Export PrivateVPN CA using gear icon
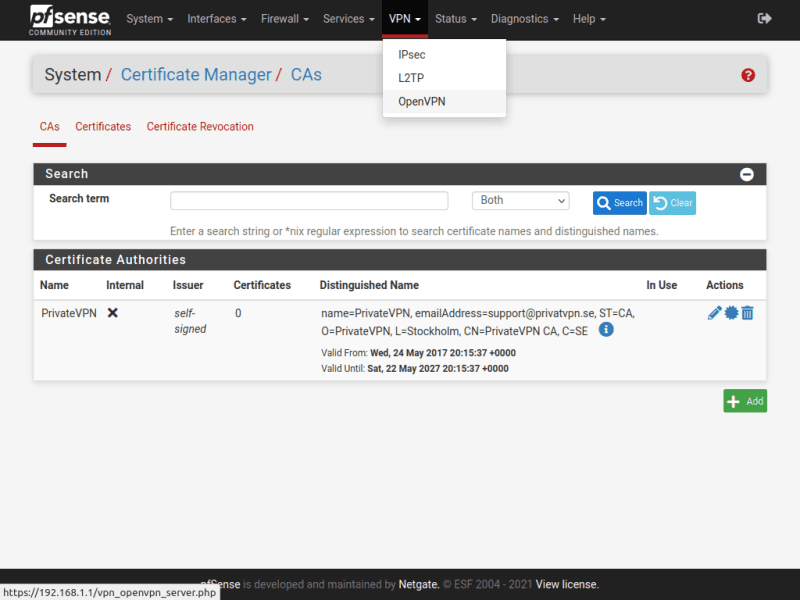Screen dimensions: 800x600 pos(731,313)
